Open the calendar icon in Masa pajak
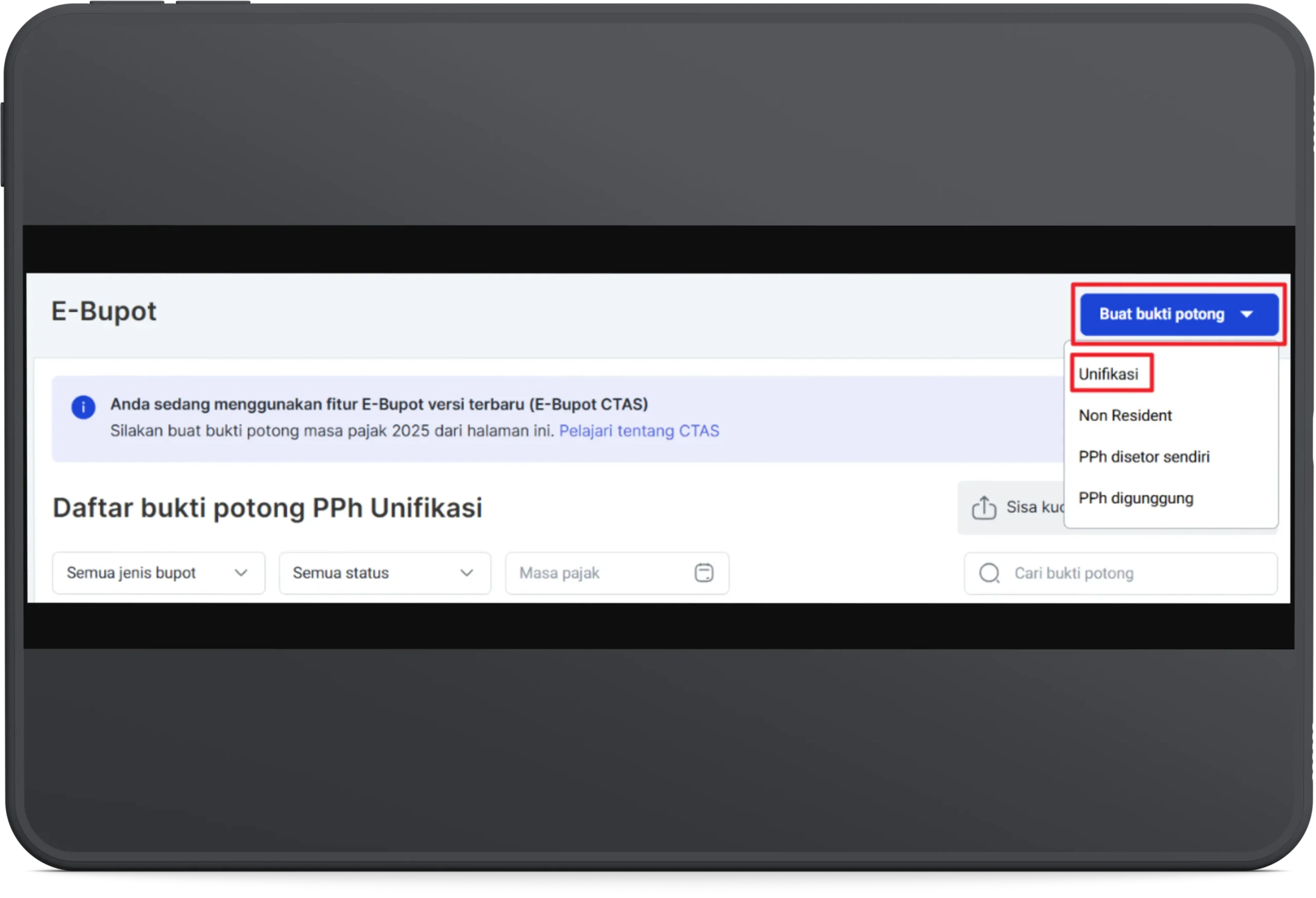Viewport: 1316px width, 898px height. 703,573
